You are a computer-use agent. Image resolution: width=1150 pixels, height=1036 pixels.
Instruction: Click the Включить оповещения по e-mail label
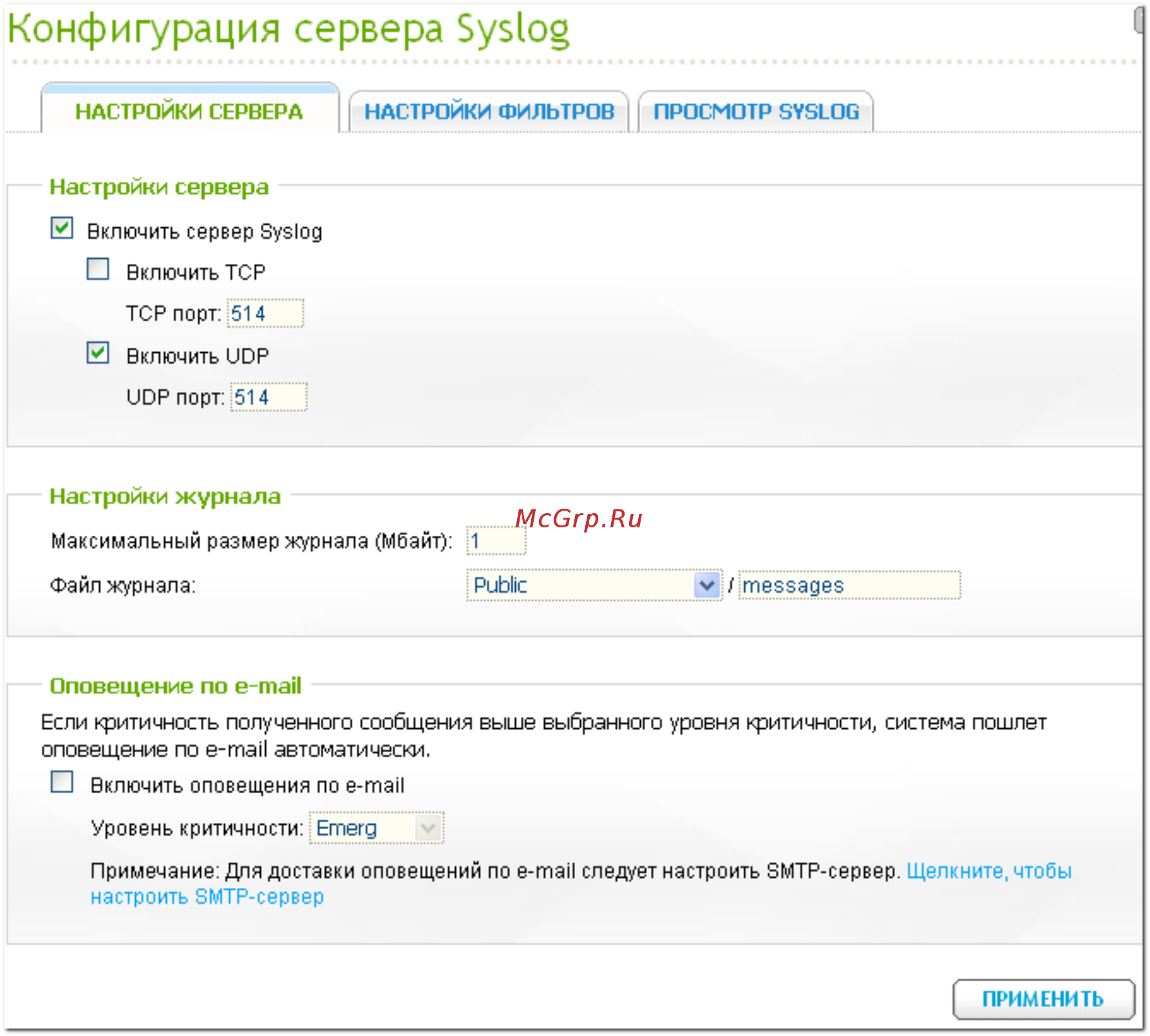(x=247, y=785)
